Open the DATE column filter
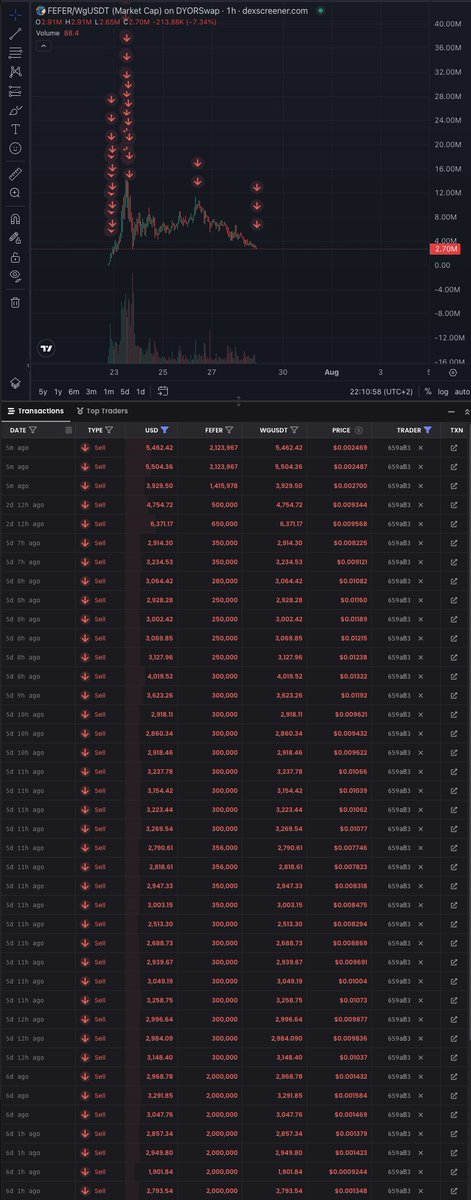The width and height of the screenshot is (471, 1200). 33,430
